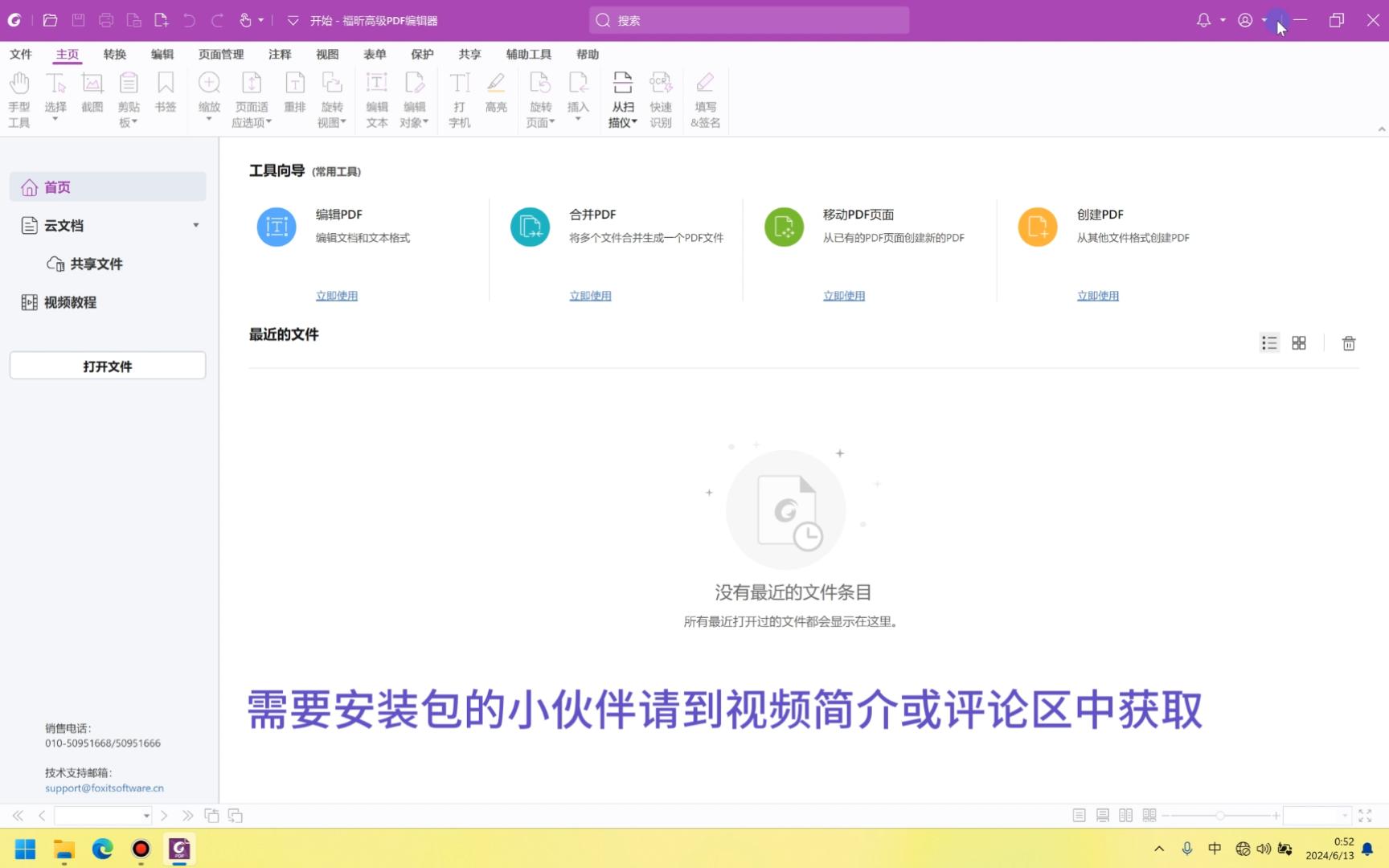Viewport: 1389px width, 868px height.
Task: Open the Clipboard (剪贴板) tool
Action: 129,99
